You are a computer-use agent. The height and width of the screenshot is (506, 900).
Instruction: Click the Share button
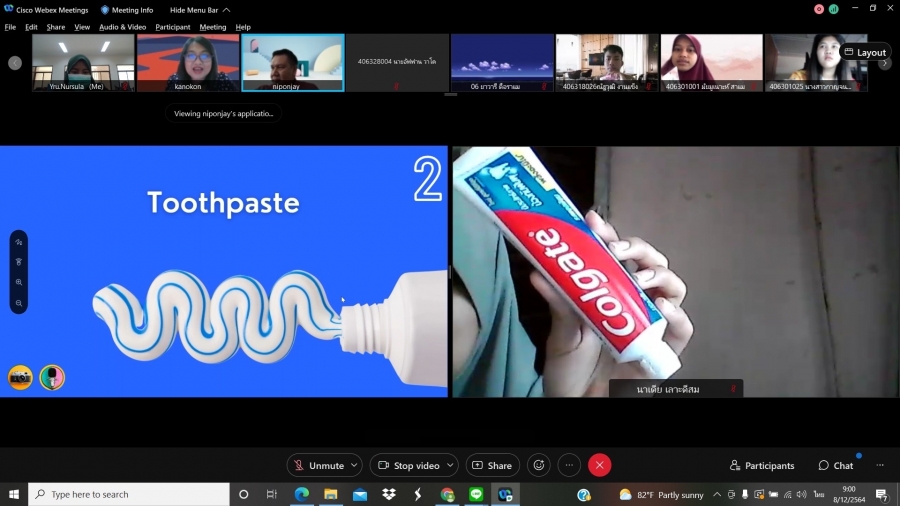pos(492,465)
